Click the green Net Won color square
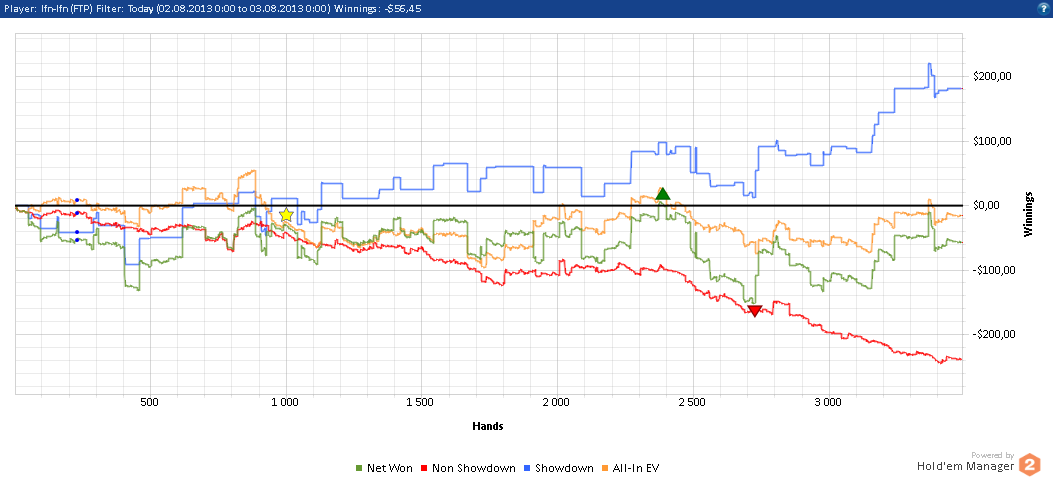This screenshot has width=1053, height=481. pyautogui.click(x=360, y=468)
